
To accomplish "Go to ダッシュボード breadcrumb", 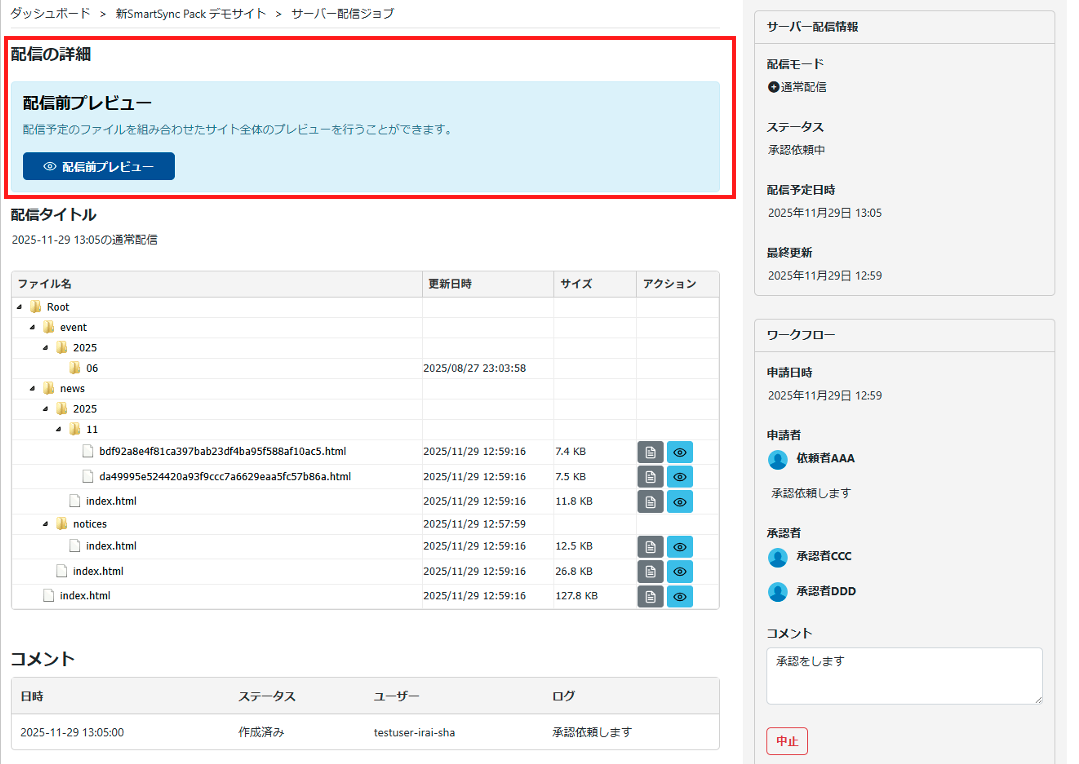I will [x=52, y=14].
